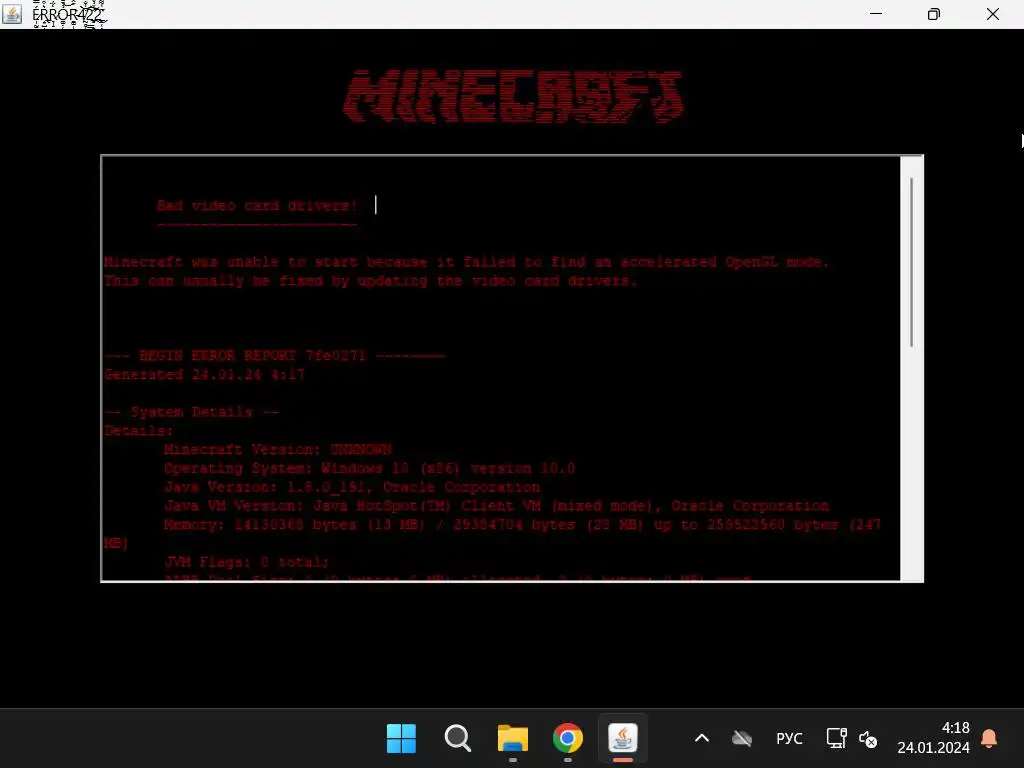The width and height of the screenshot is (1024, 768).
Task: Click the 'Memory: 14130368 bytes' line
Action: 493,534
